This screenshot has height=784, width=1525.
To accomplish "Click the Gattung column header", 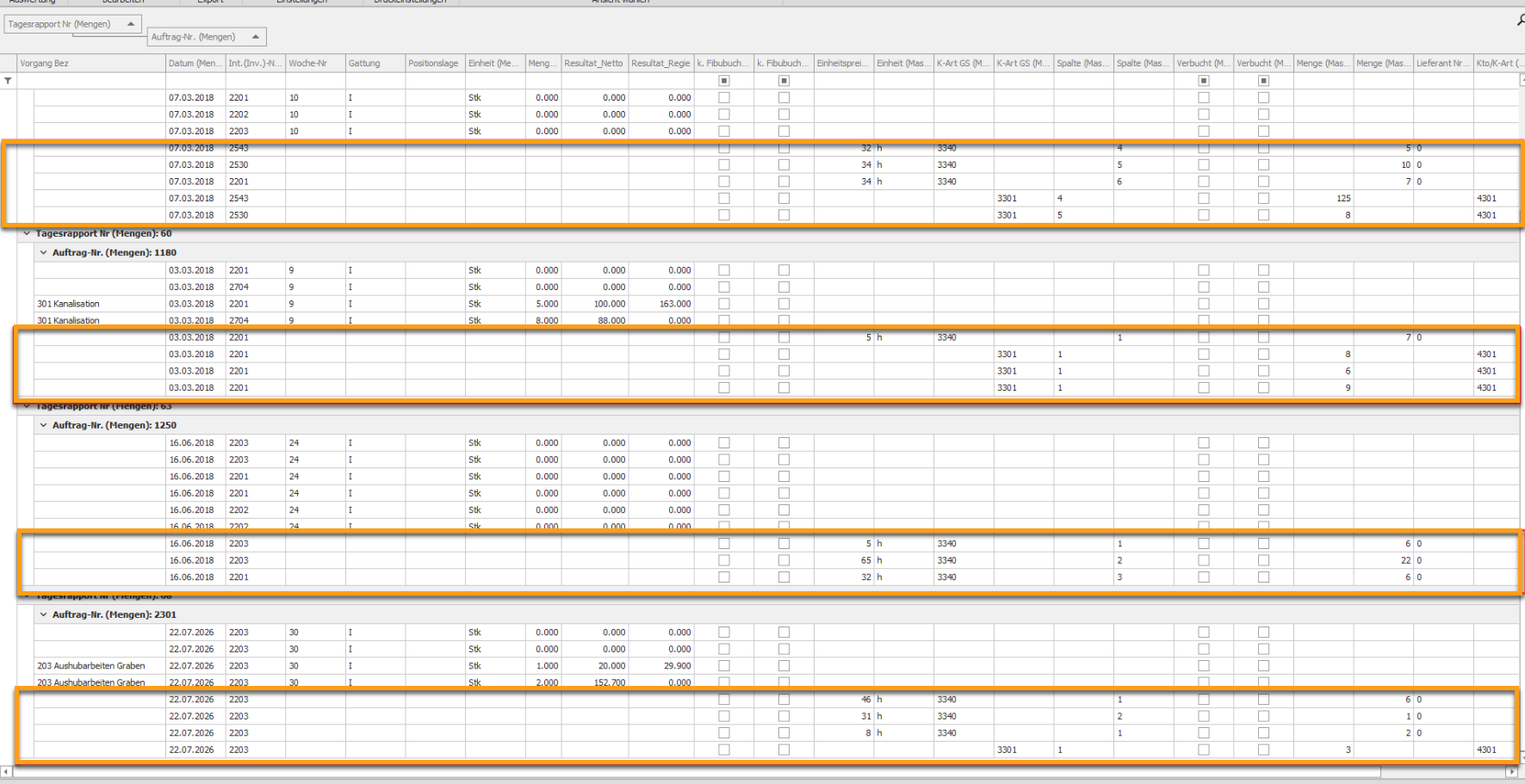I will [x=375, y=64].
